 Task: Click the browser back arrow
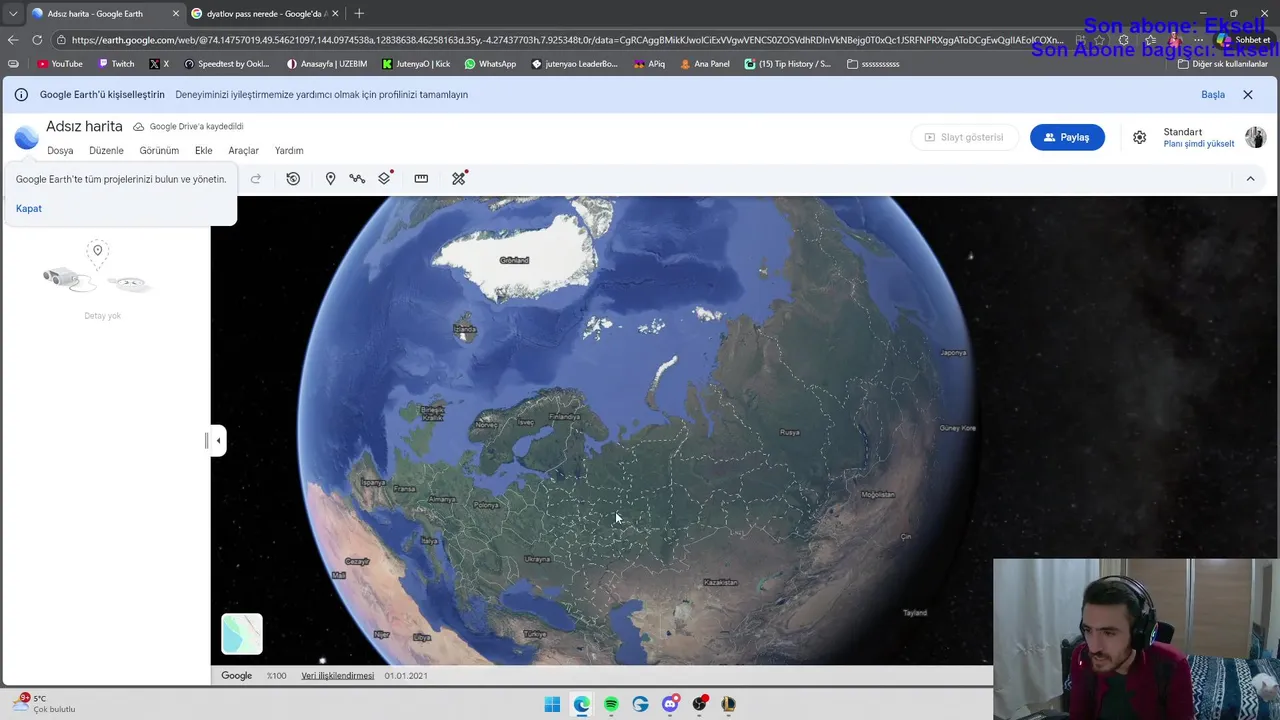pos(13,40)
